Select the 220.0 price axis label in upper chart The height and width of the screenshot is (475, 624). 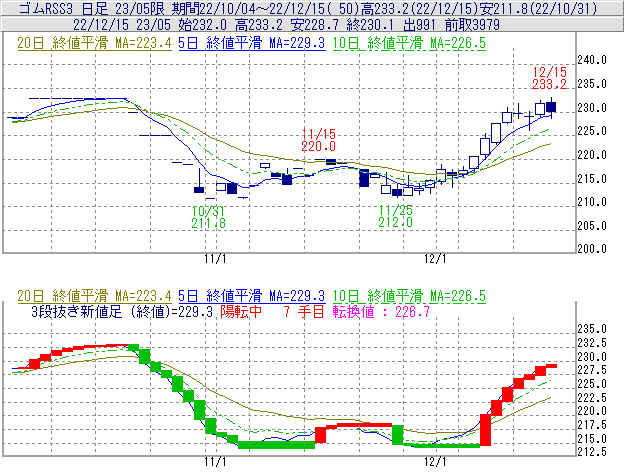click(592, 155)
